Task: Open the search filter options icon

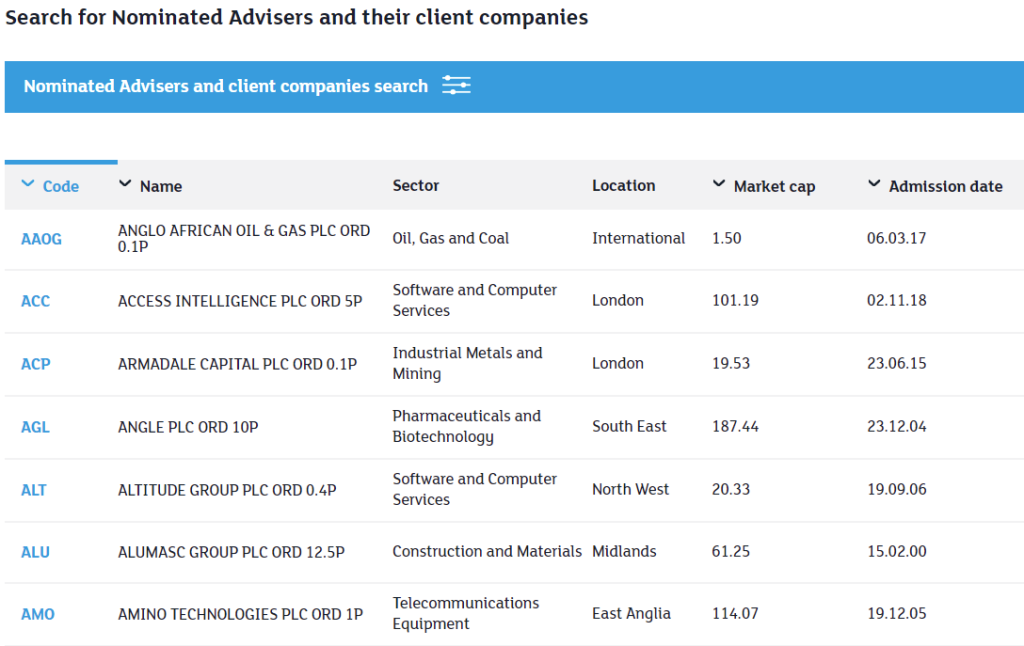Action: coord(456,85)
